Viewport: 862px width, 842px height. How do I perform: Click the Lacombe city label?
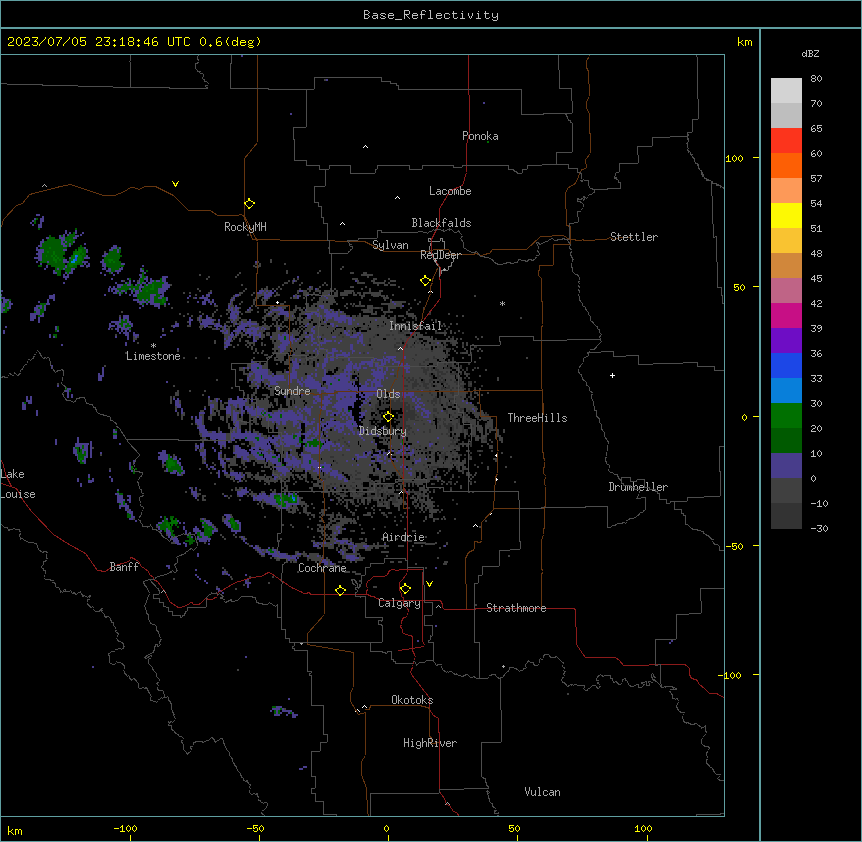(x=450, y=191)
